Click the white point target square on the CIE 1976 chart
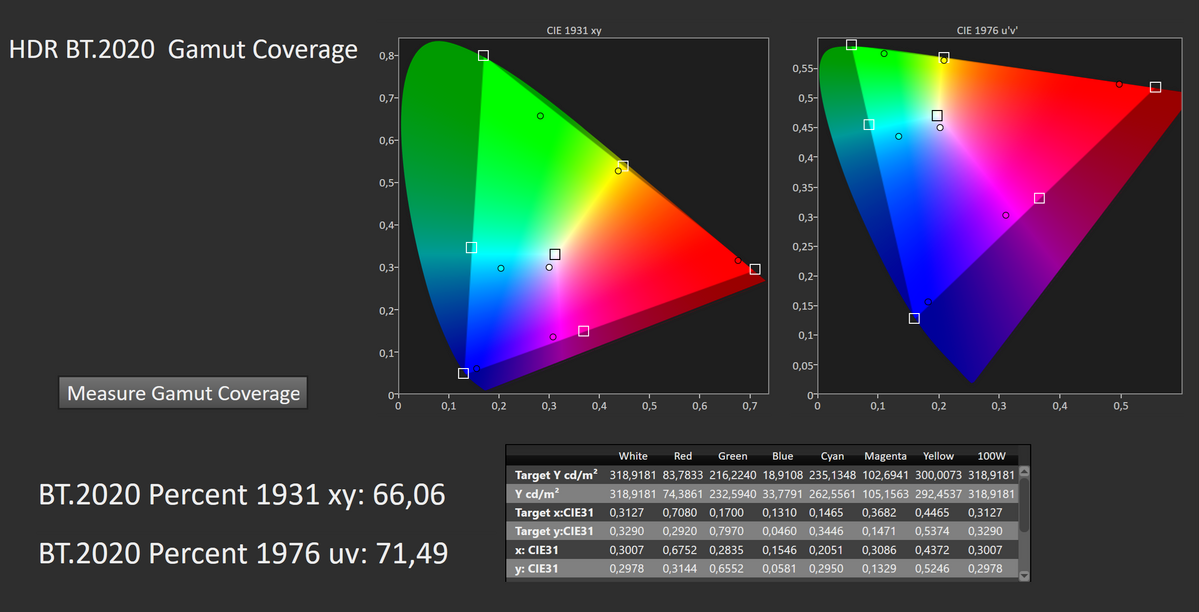 937,115
